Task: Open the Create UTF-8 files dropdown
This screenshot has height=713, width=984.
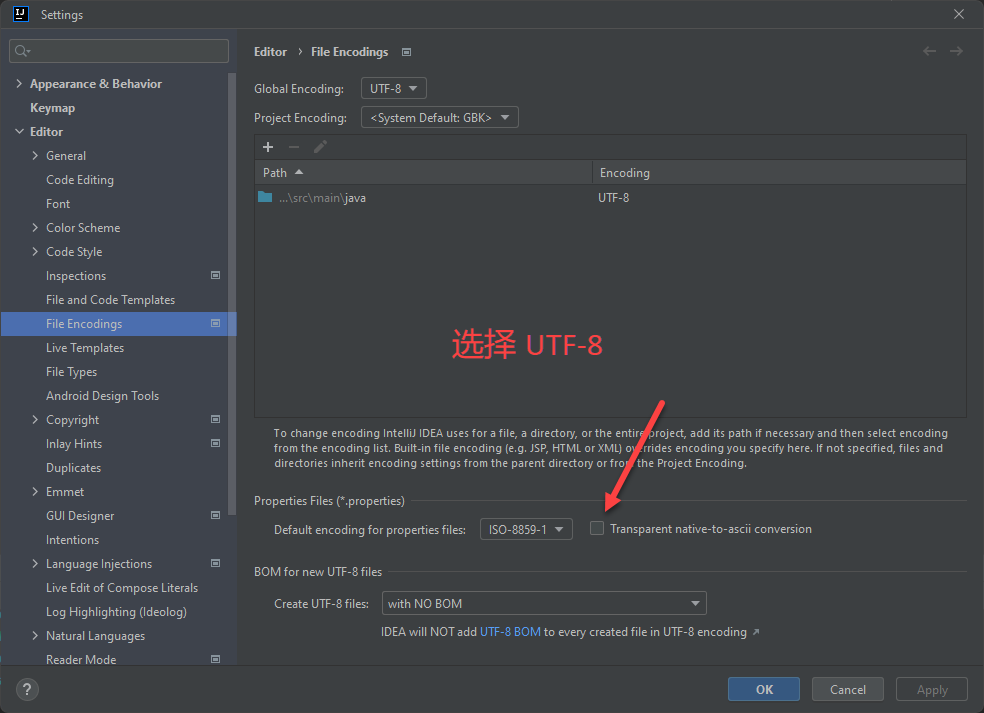Action: pos(543,603)
